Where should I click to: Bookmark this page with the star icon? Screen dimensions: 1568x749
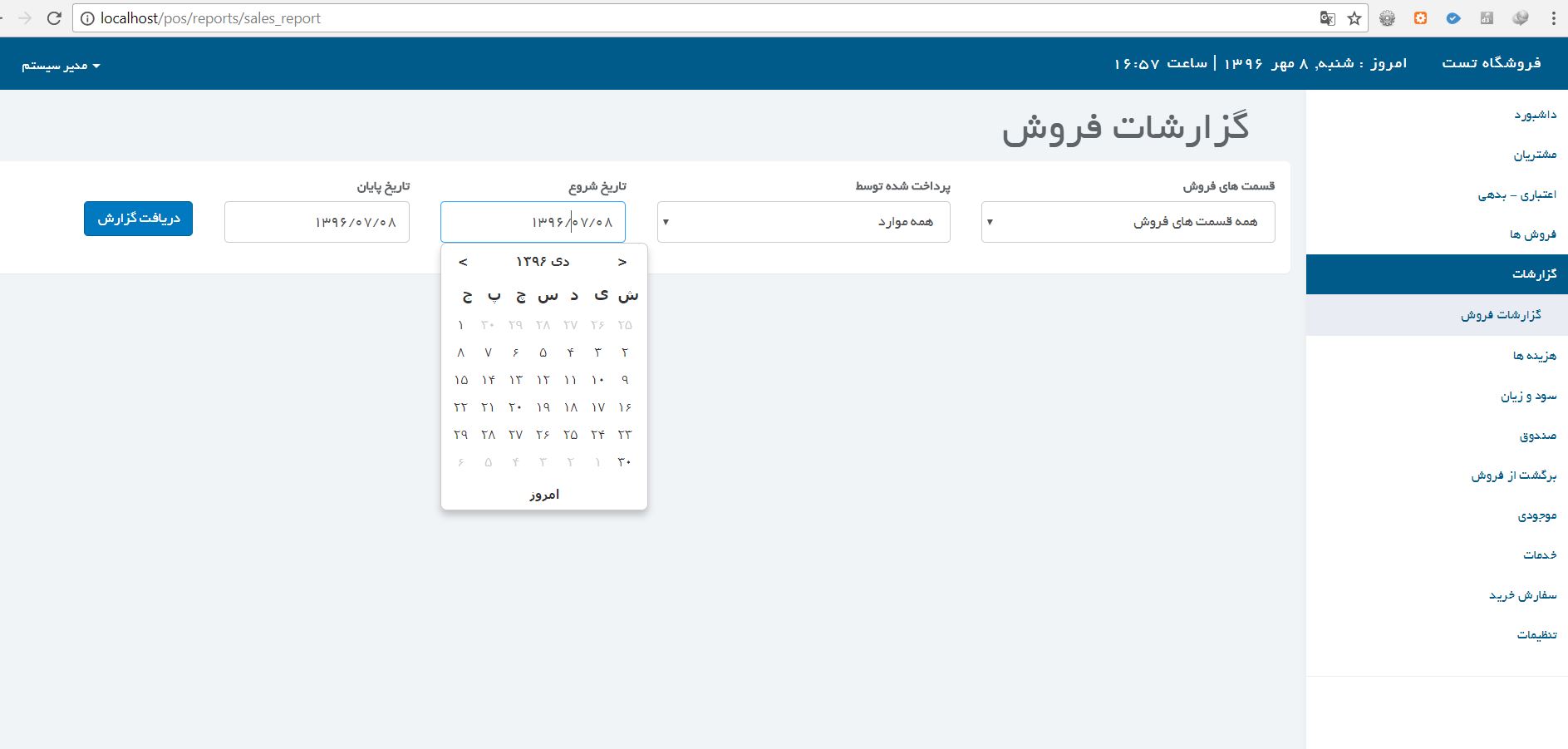coord(1354,18)
